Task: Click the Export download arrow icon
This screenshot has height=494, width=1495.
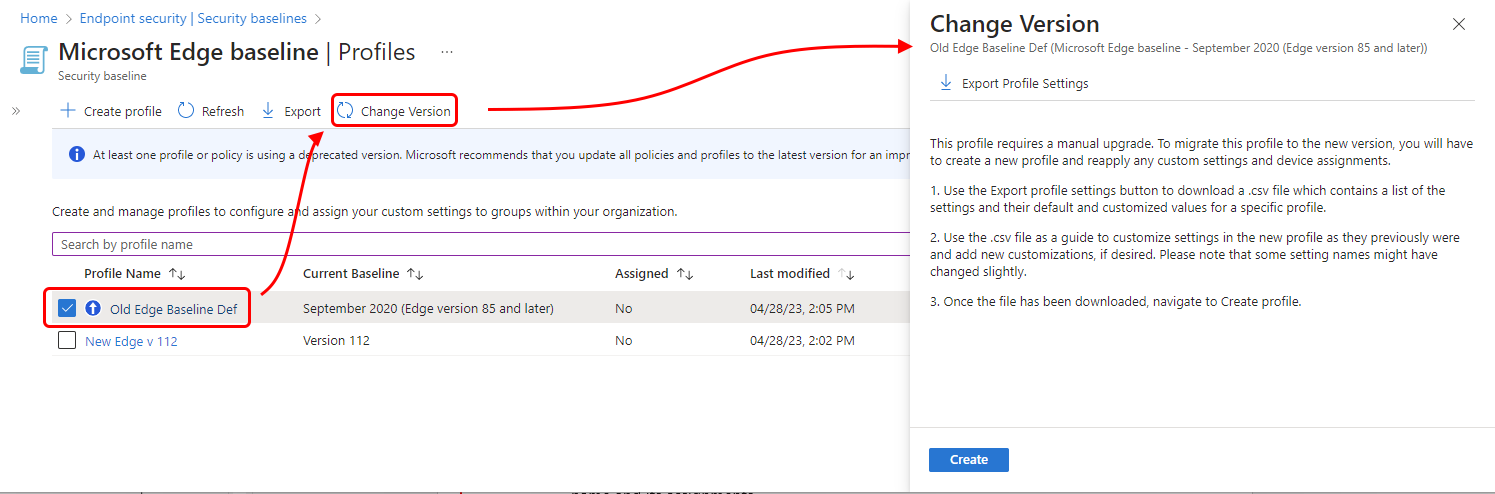Action: (268, 111)
